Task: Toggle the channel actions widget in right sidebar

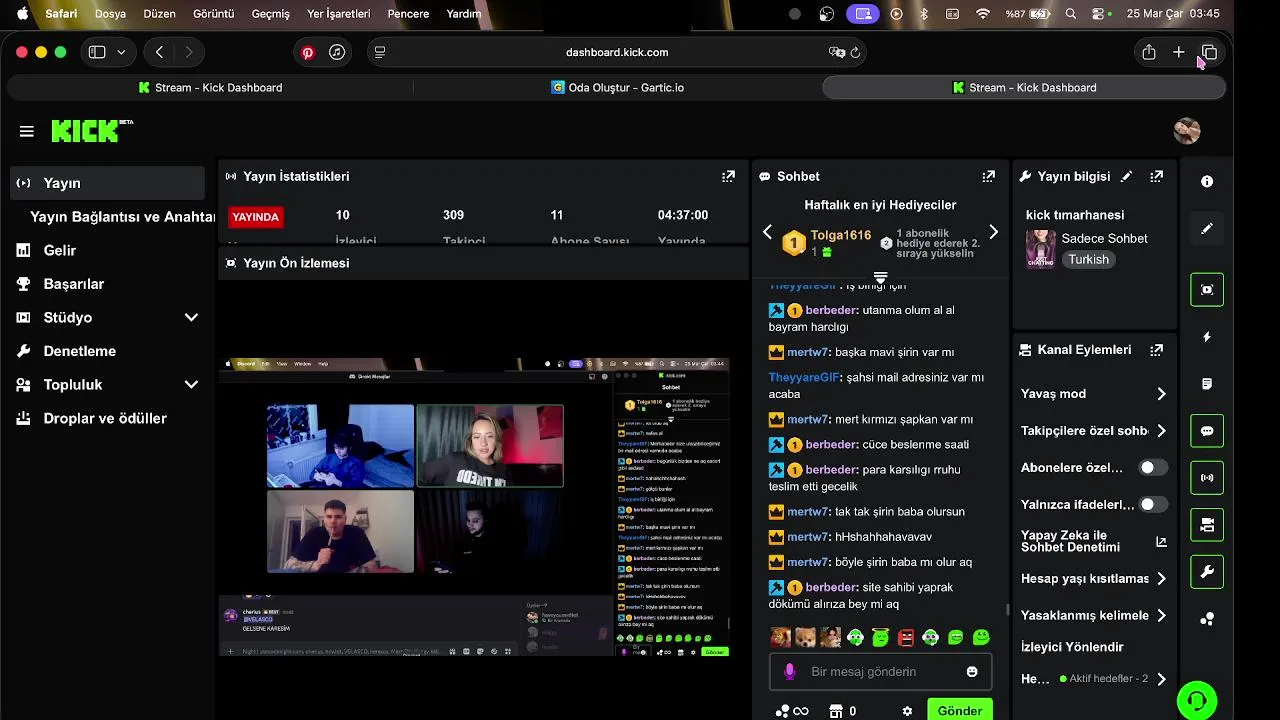Action: [x=1207, y=525]
